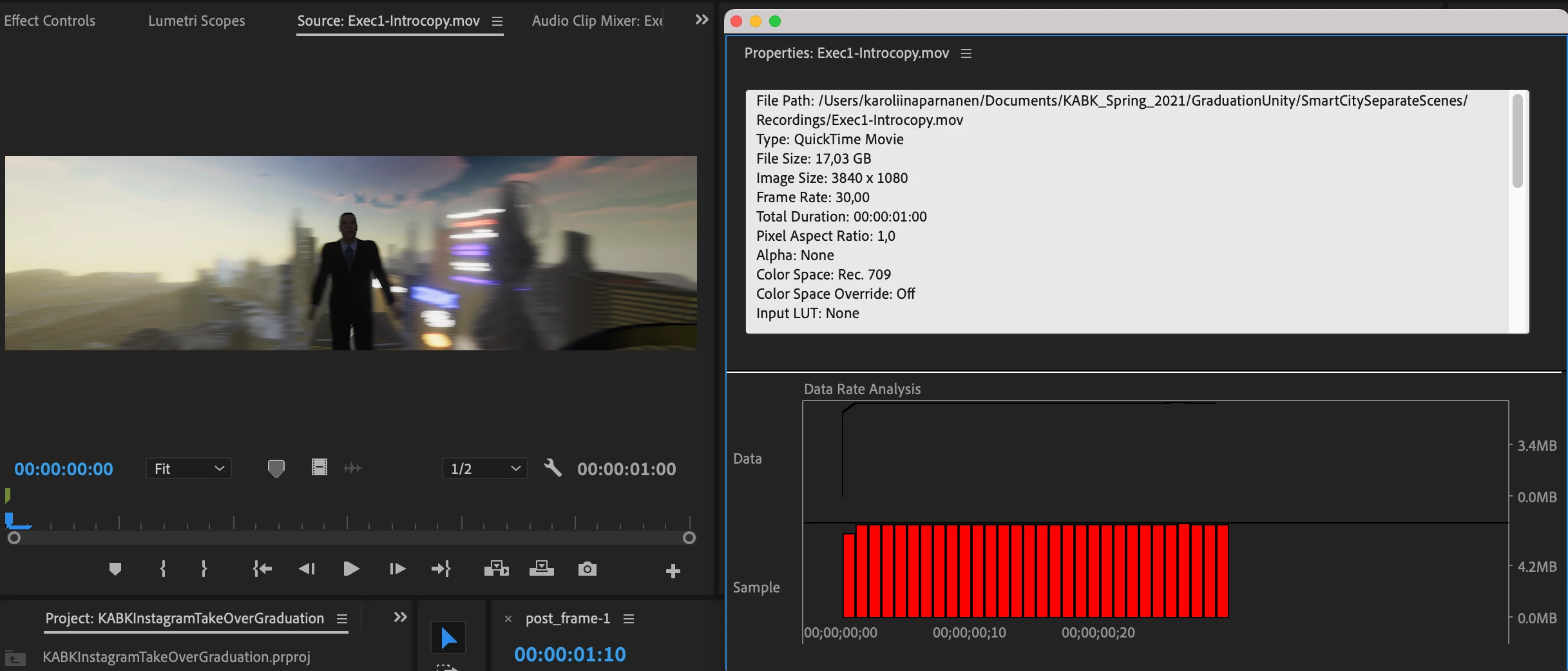Mark In point with left brace button
This screenshot has width=1568, height=671.
163,569
